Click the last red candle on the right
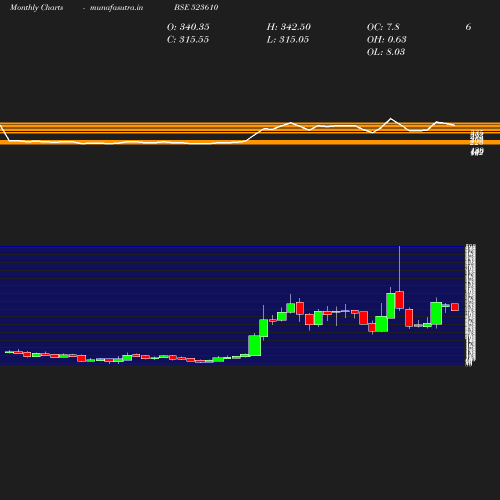This screenshot has width=500, height=500. coord(455,307)
